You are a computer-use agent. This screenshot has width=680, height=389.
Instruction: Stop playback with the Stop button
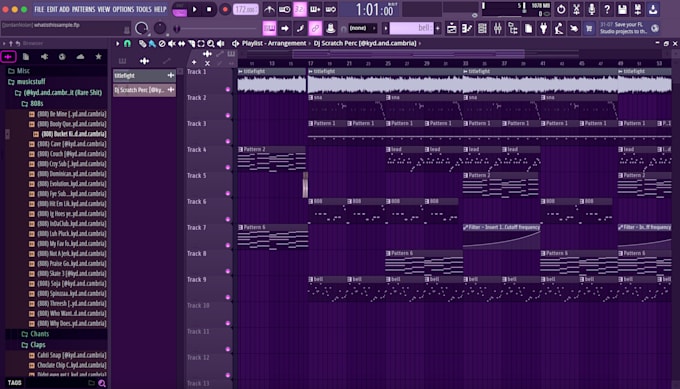pos(209,9)
